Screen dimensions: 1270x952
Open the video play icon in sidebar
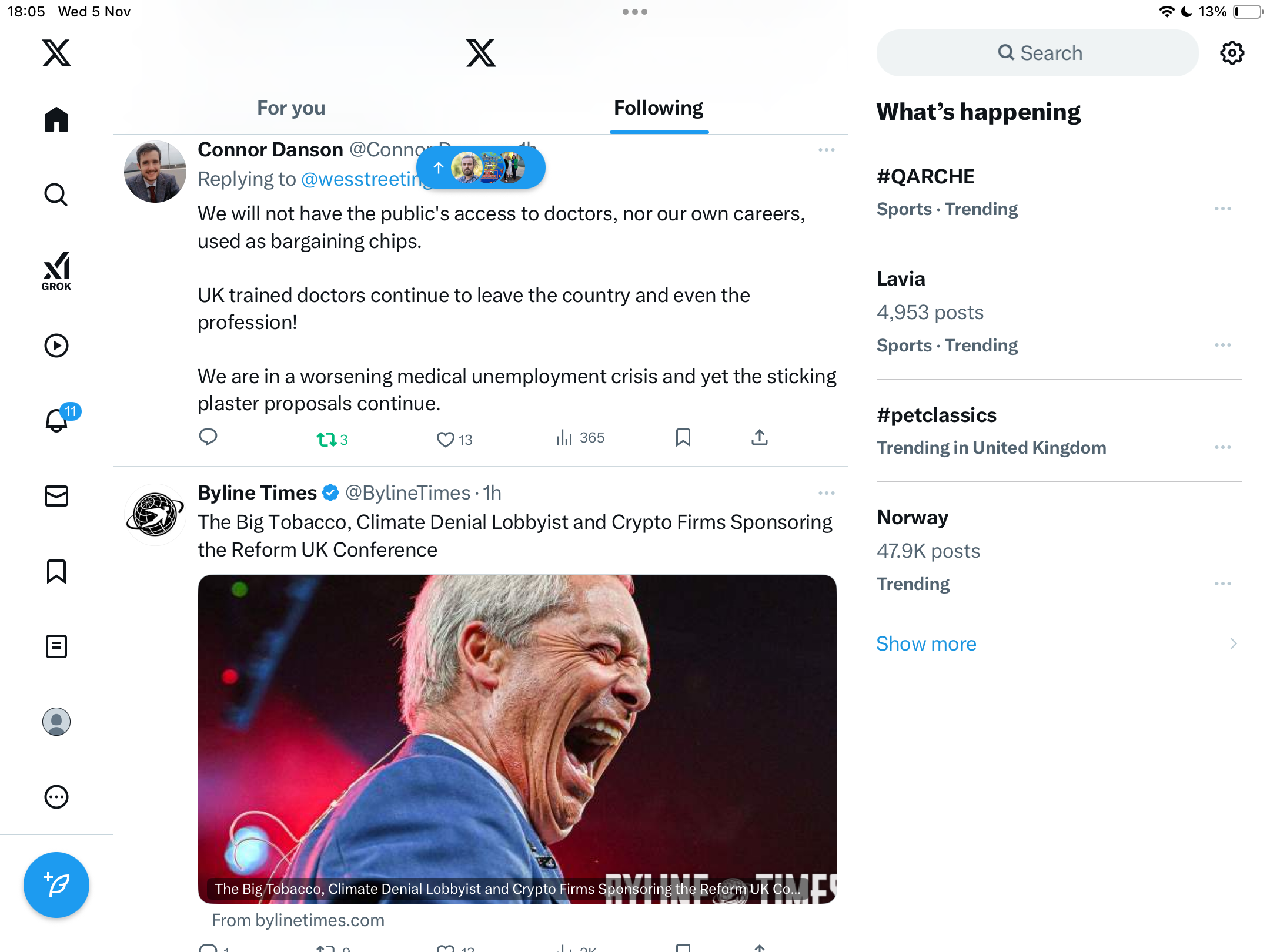click(x=56, y=346)
